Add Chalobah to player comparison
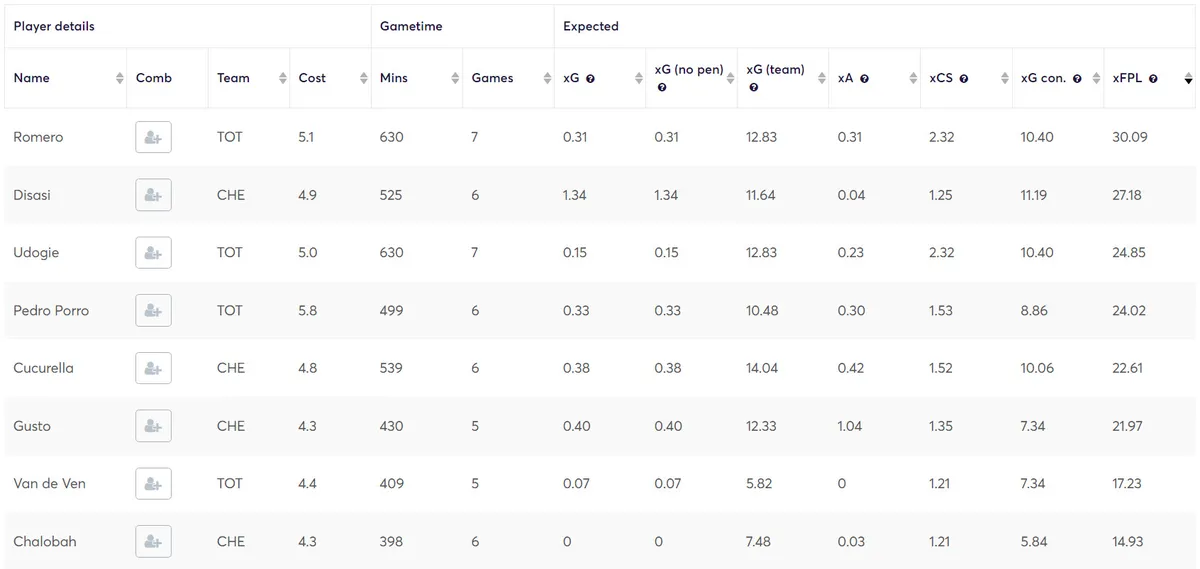Viewport: 1200px width, 569px height. (x=153, y=541)
